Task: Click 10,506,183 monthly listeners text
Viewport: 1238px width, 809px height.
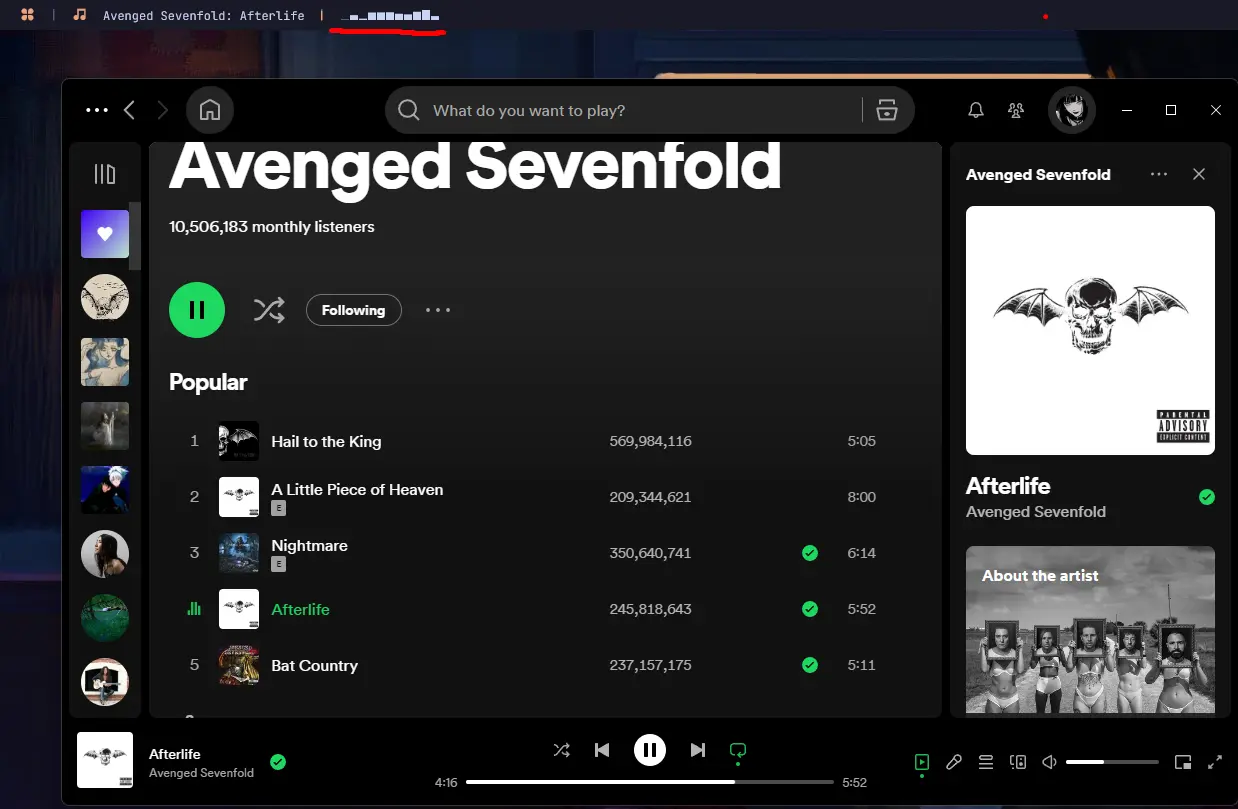Action: 272,227
